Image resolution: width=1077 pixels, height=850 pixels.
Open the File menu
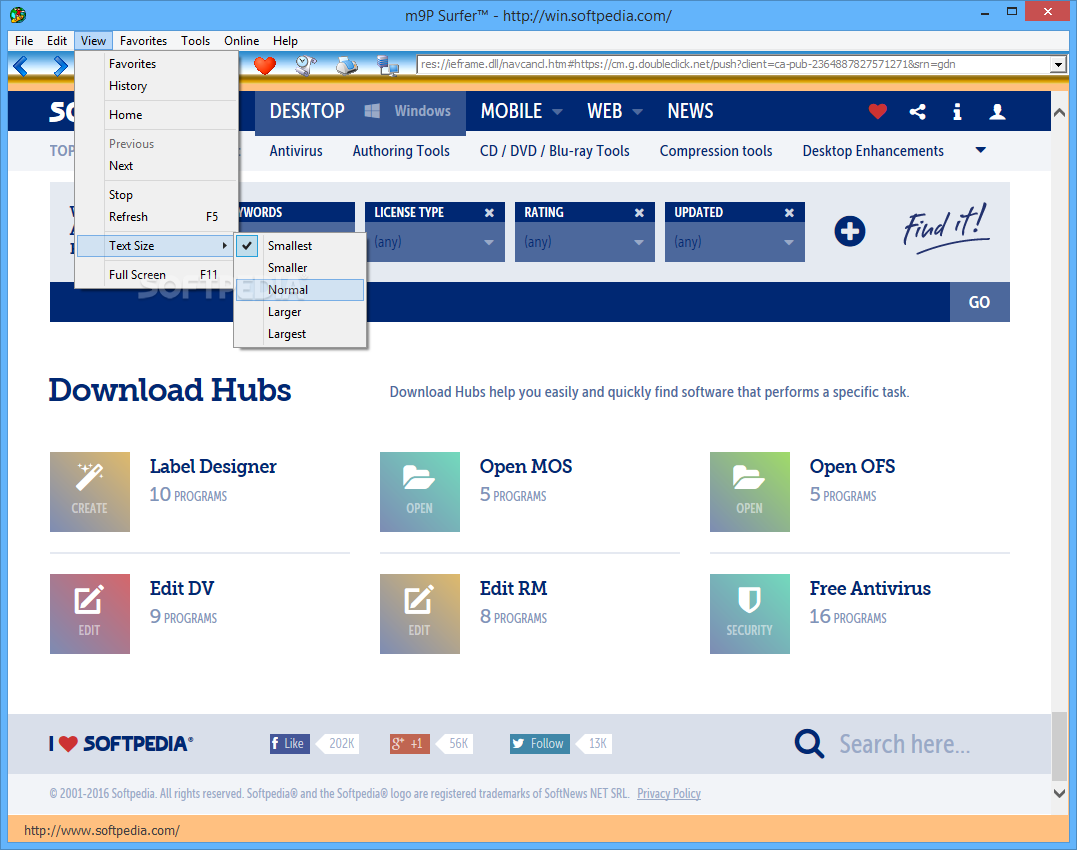[x=24, y=41]
